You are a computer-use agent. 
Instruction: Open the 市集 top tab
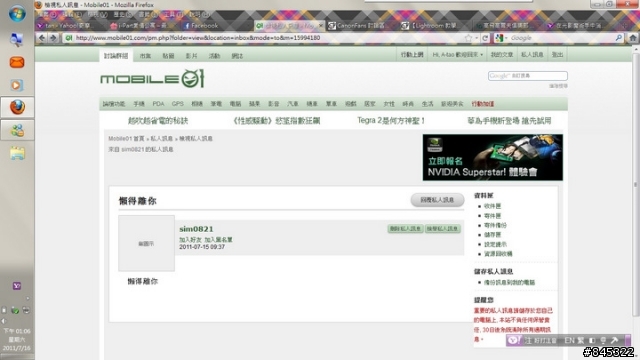(145, 56)
